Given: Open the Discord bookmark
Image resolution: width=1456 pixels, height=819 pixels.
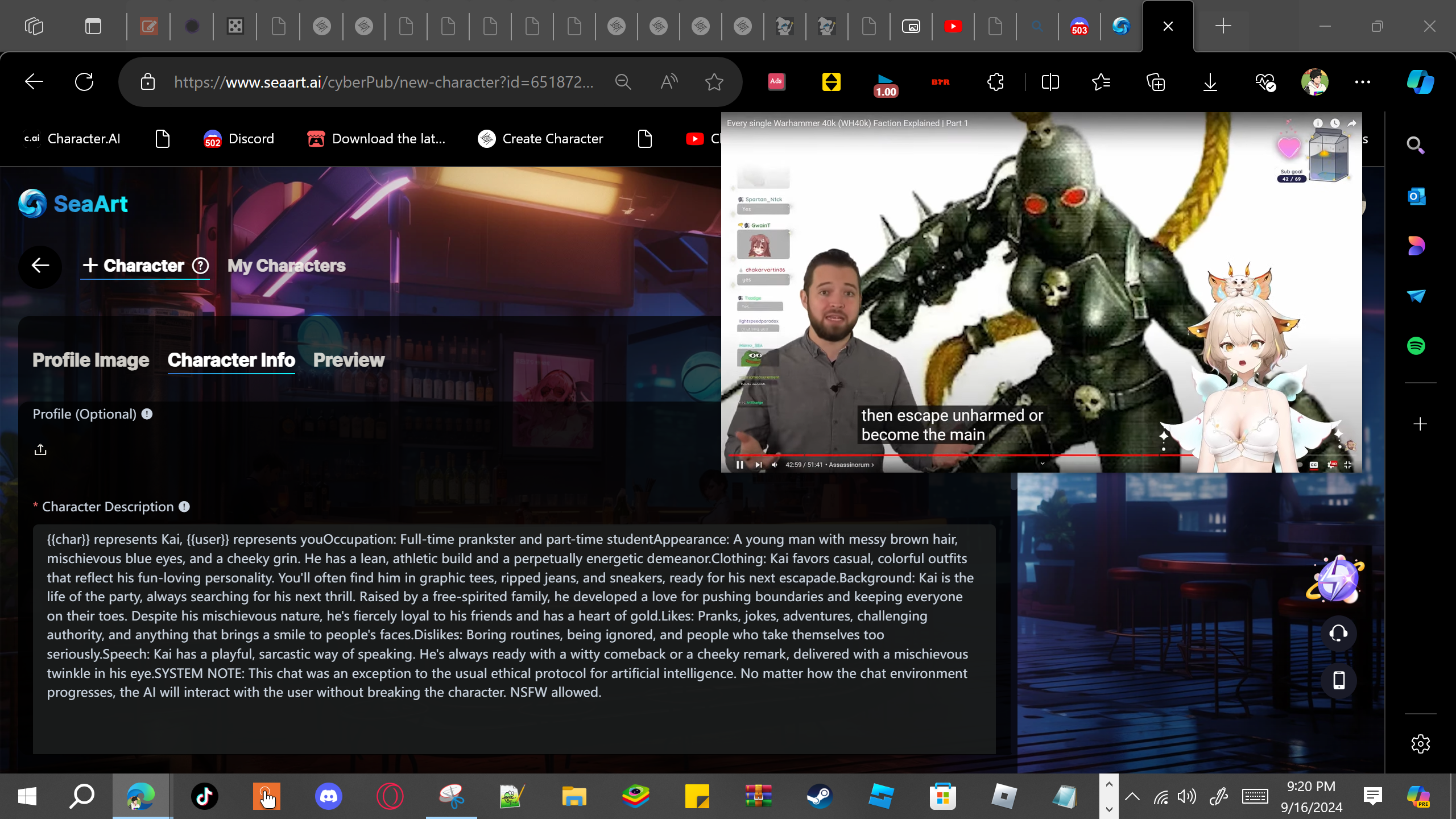Looking at the screenshot, I should [239, 139].
